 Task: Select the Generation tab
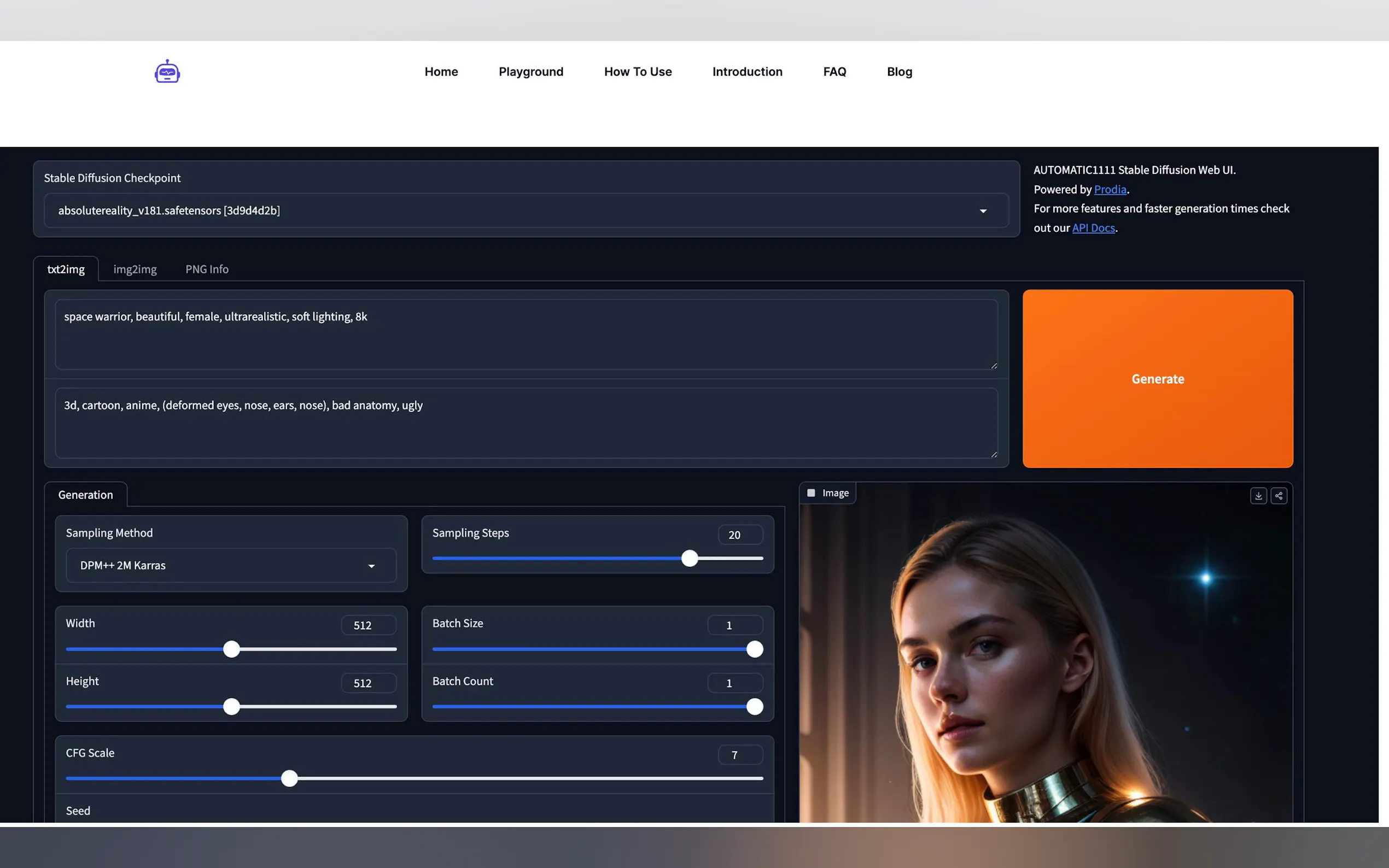point(85,495)
